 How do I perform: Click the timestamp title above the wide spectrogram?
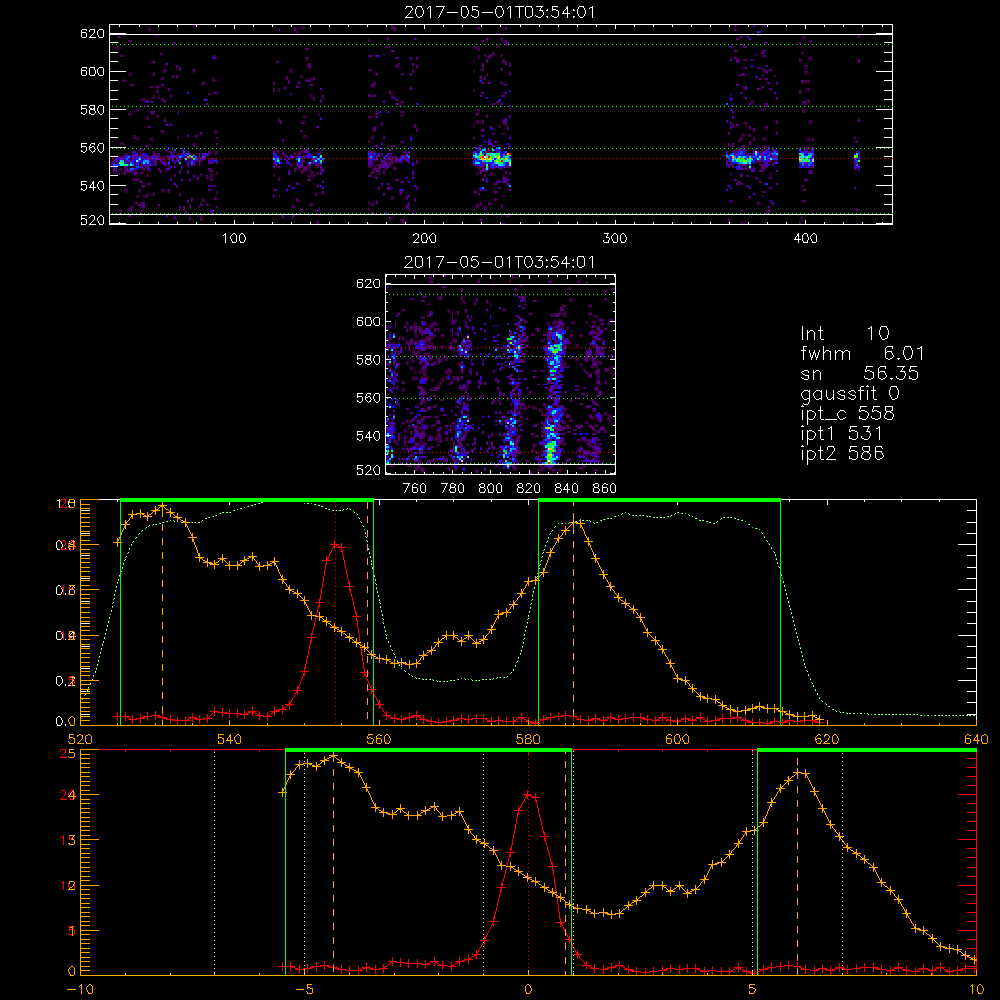pos(500,12)
